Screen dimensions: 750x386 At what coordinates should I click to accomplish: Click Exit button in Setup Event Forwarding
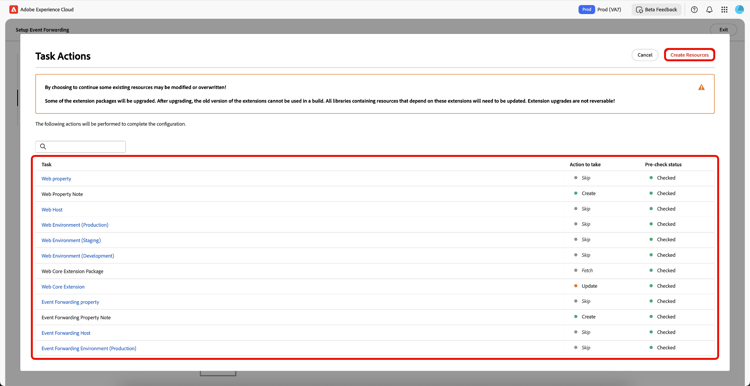724,30
